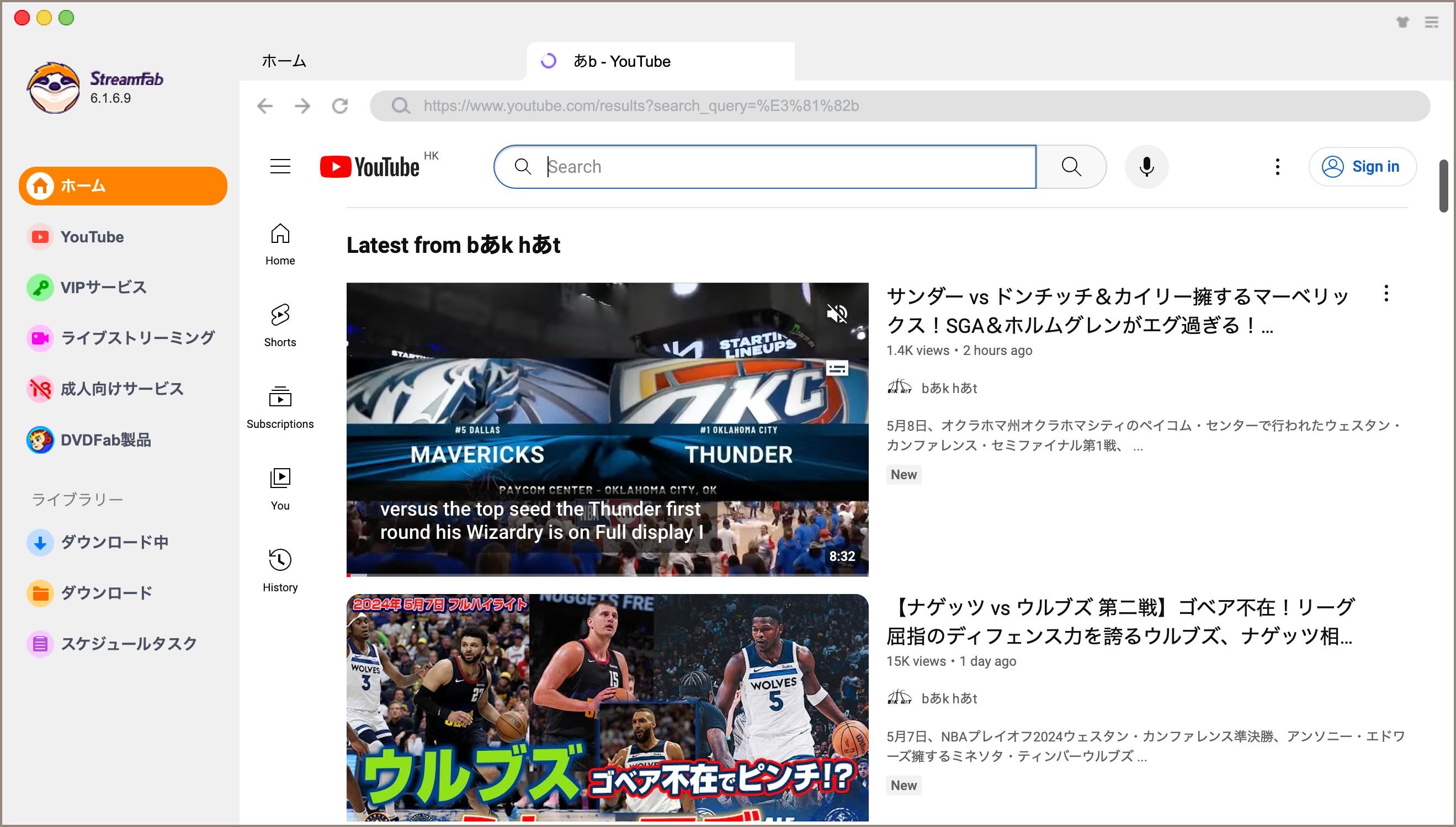Click the macOS green fullscreen window button

(x=66, y=18)
